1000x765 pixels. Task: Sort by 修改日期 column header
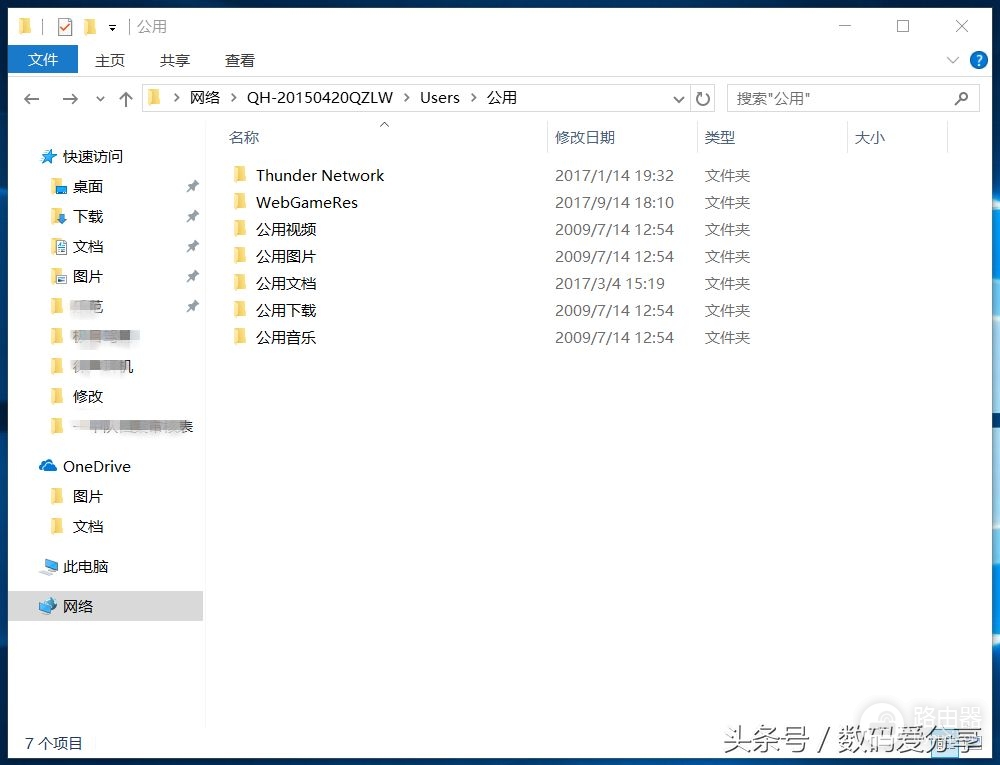coord(585,137)
